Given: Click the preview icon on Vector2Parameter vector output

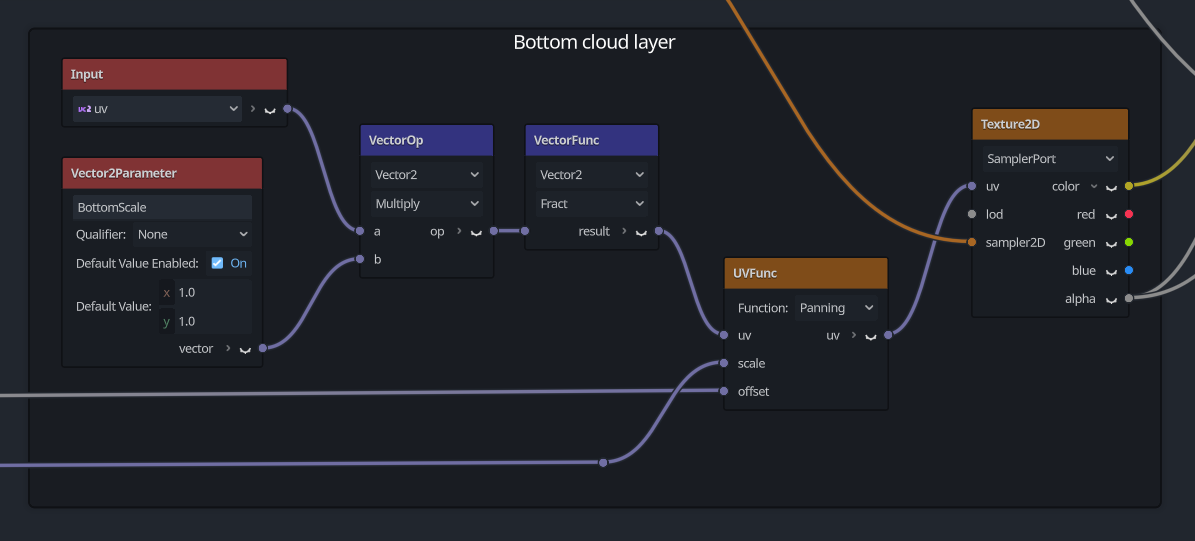Looking at the screenshot, I should click(245, 349).
